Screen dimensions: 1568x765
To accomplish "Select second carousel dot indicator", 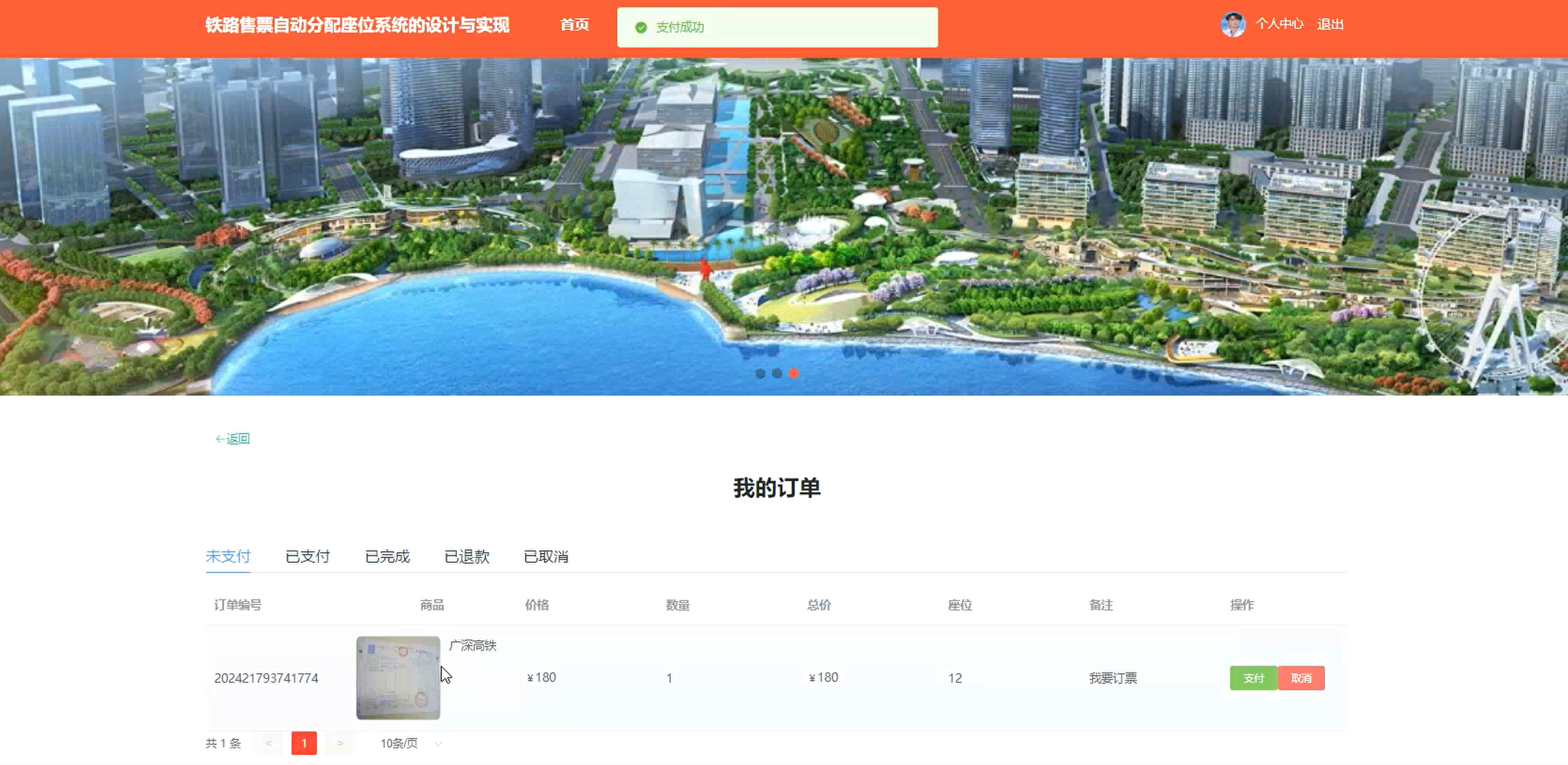I will tap(777, 373).
